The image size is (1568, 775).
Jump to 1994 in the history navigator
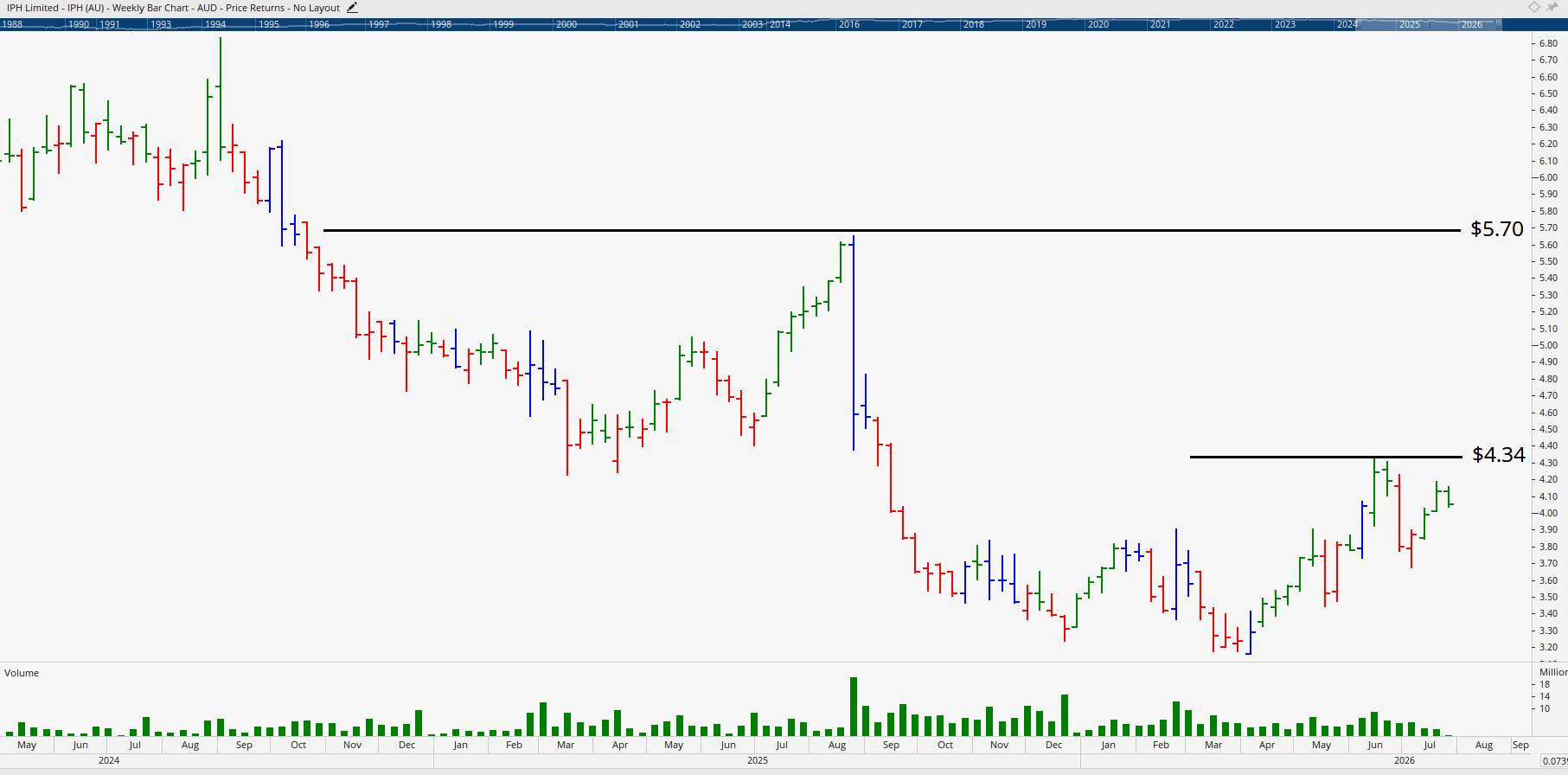[x=215, y=24]
